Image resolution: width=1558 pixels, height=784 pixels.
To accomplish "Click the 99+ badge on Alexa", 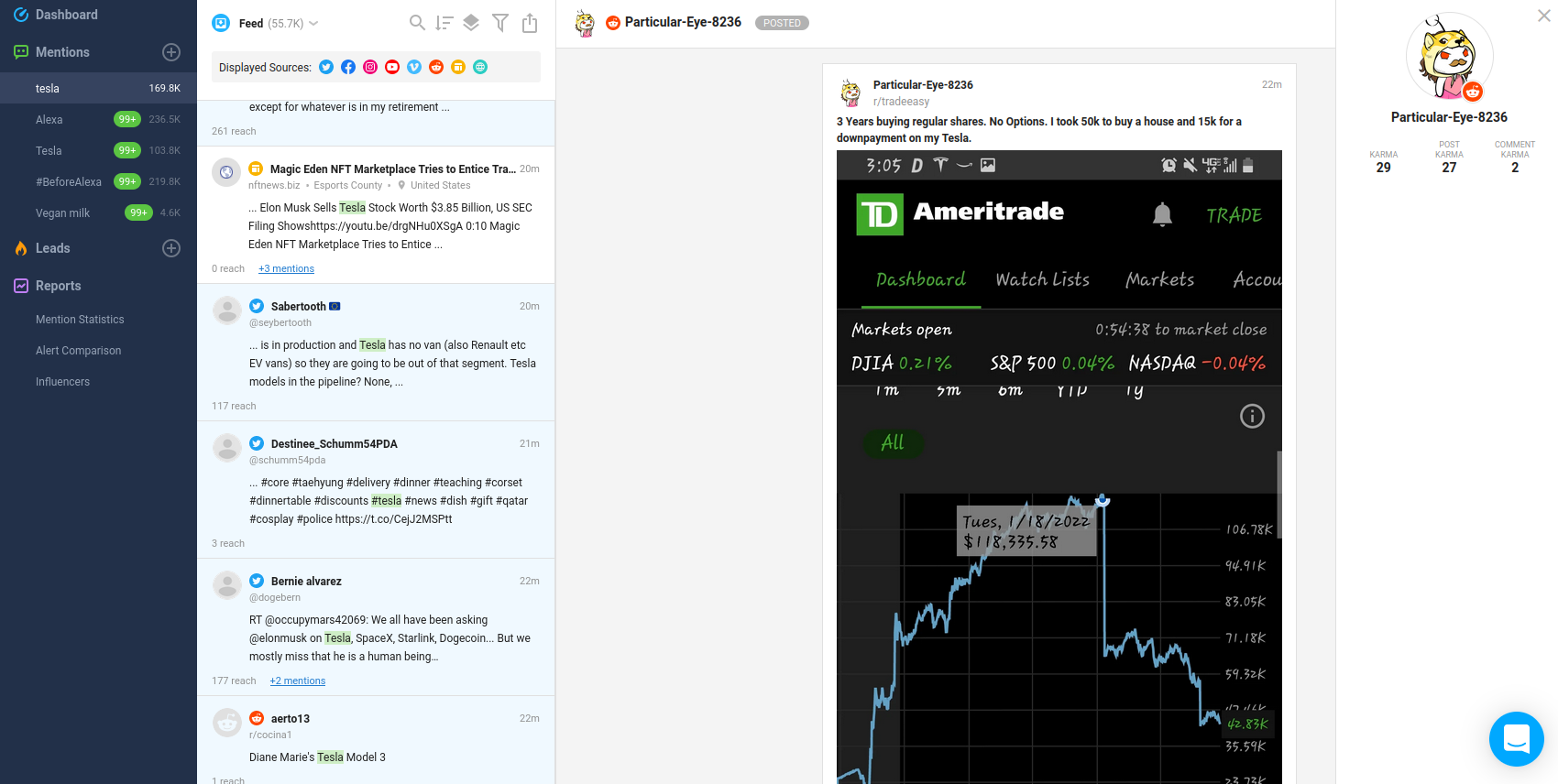I will pyautogui.click(x=127, y=119).
